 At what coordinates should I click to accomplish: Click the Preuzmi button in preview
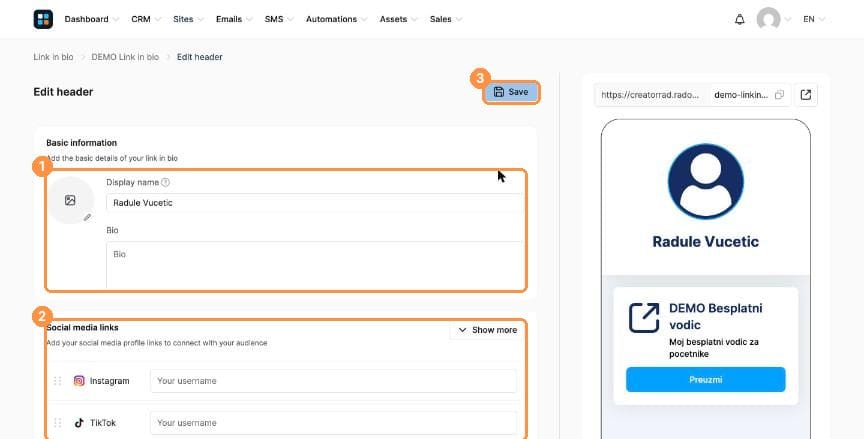pyautogui.click(x=705, y=380)
